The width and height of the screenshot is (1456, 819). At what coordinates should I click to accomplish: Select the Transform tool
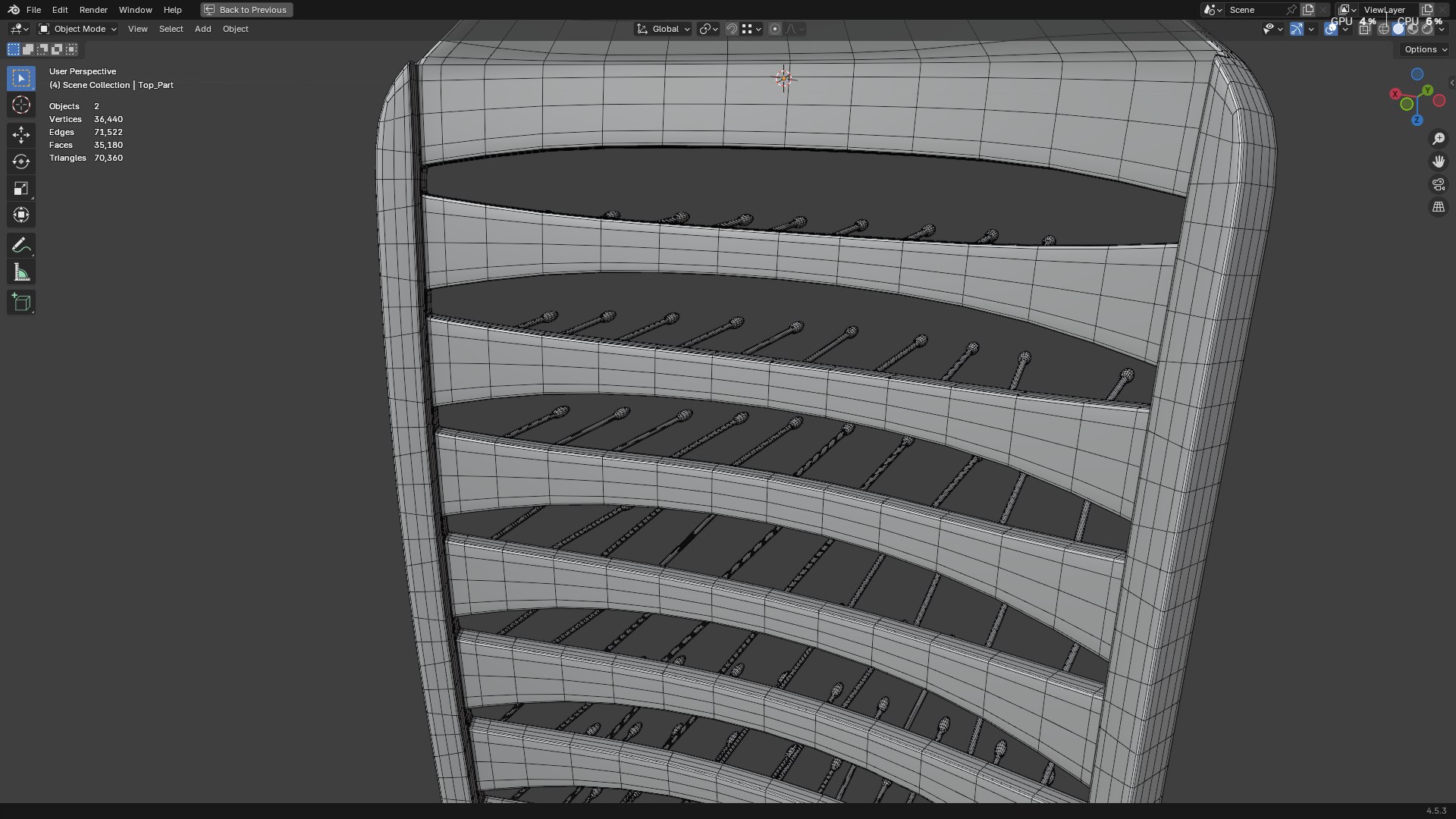21,215
